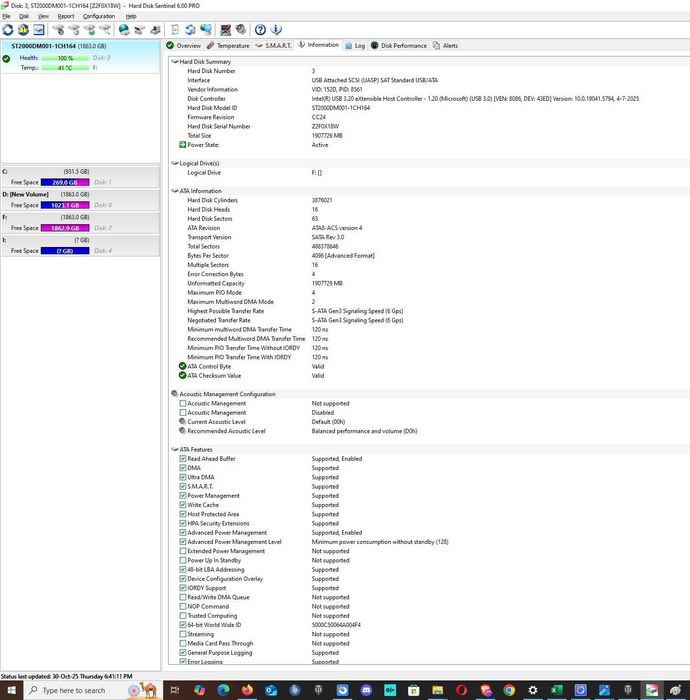Screen dimensions: 690x700
Task: Click the document report toolbar icon
Action: click(x=175, y=30)
